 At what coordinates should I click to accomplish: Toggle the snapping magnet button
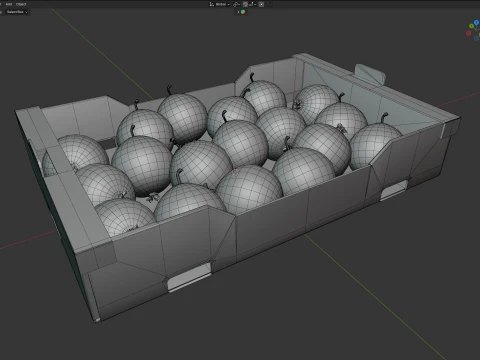pyautogui.click(x=245, y=4)
